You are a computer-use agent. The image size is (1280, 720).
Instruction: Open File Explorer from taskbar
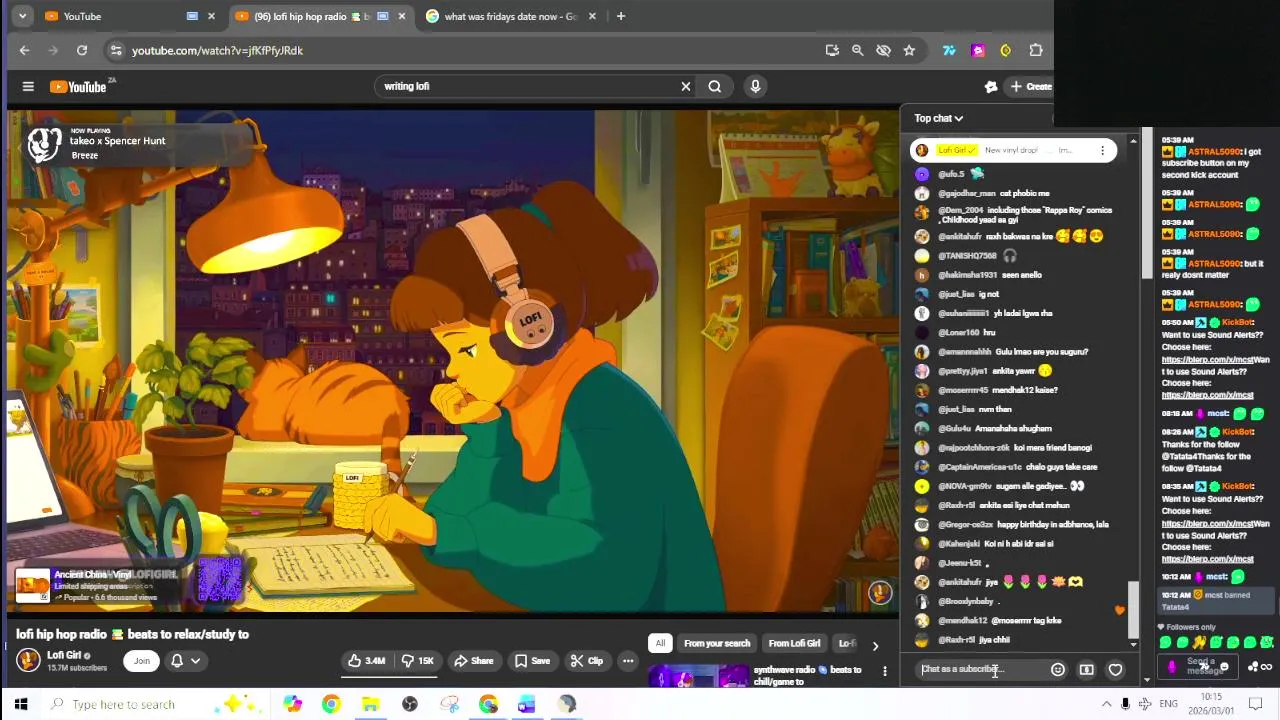tap(370, 704)
